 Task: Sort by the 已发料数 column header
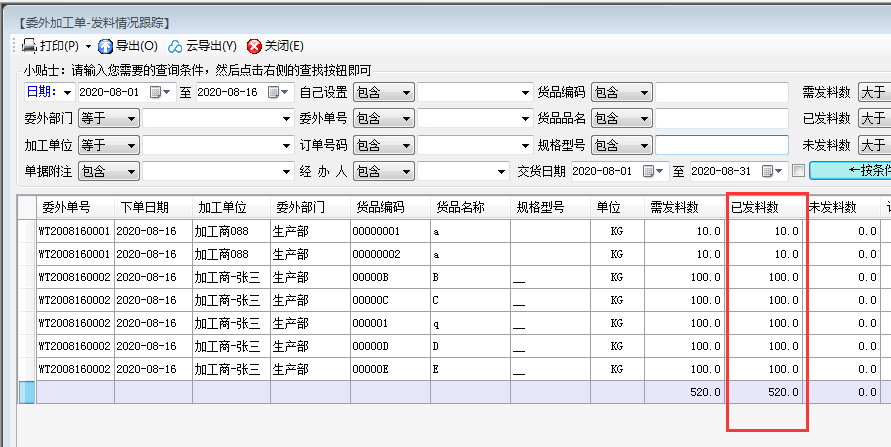point(766,207)
